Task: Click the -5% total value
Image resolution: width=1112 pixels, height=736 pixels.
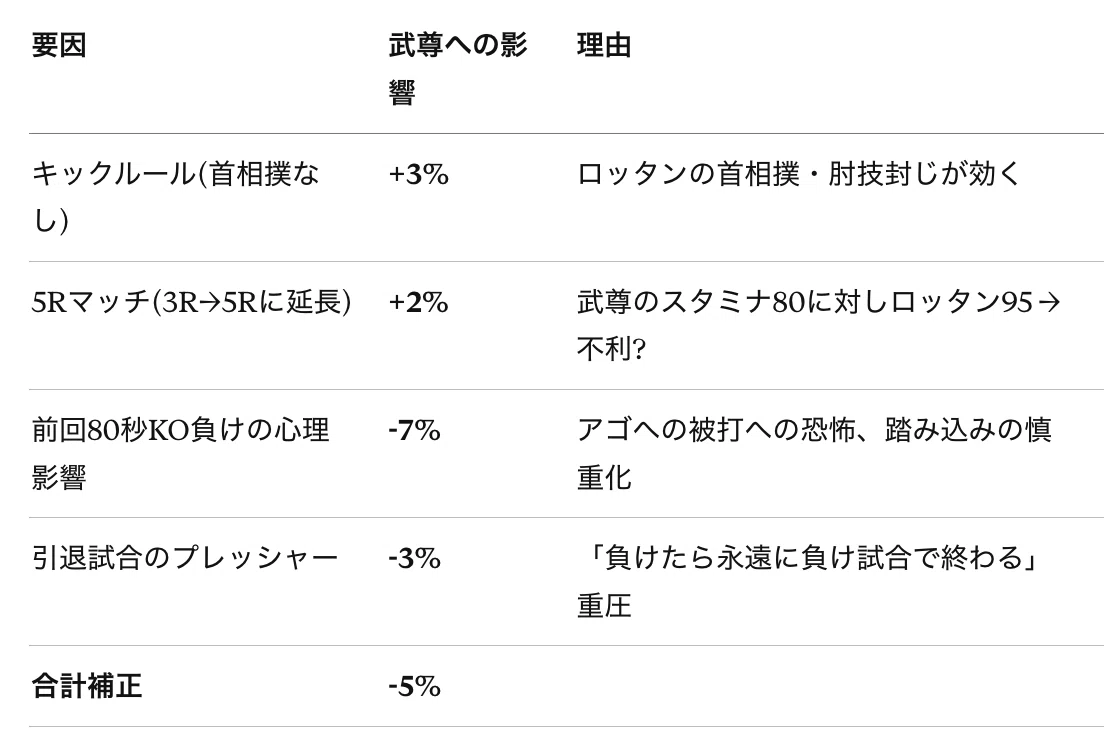Action: click(414, 687)
